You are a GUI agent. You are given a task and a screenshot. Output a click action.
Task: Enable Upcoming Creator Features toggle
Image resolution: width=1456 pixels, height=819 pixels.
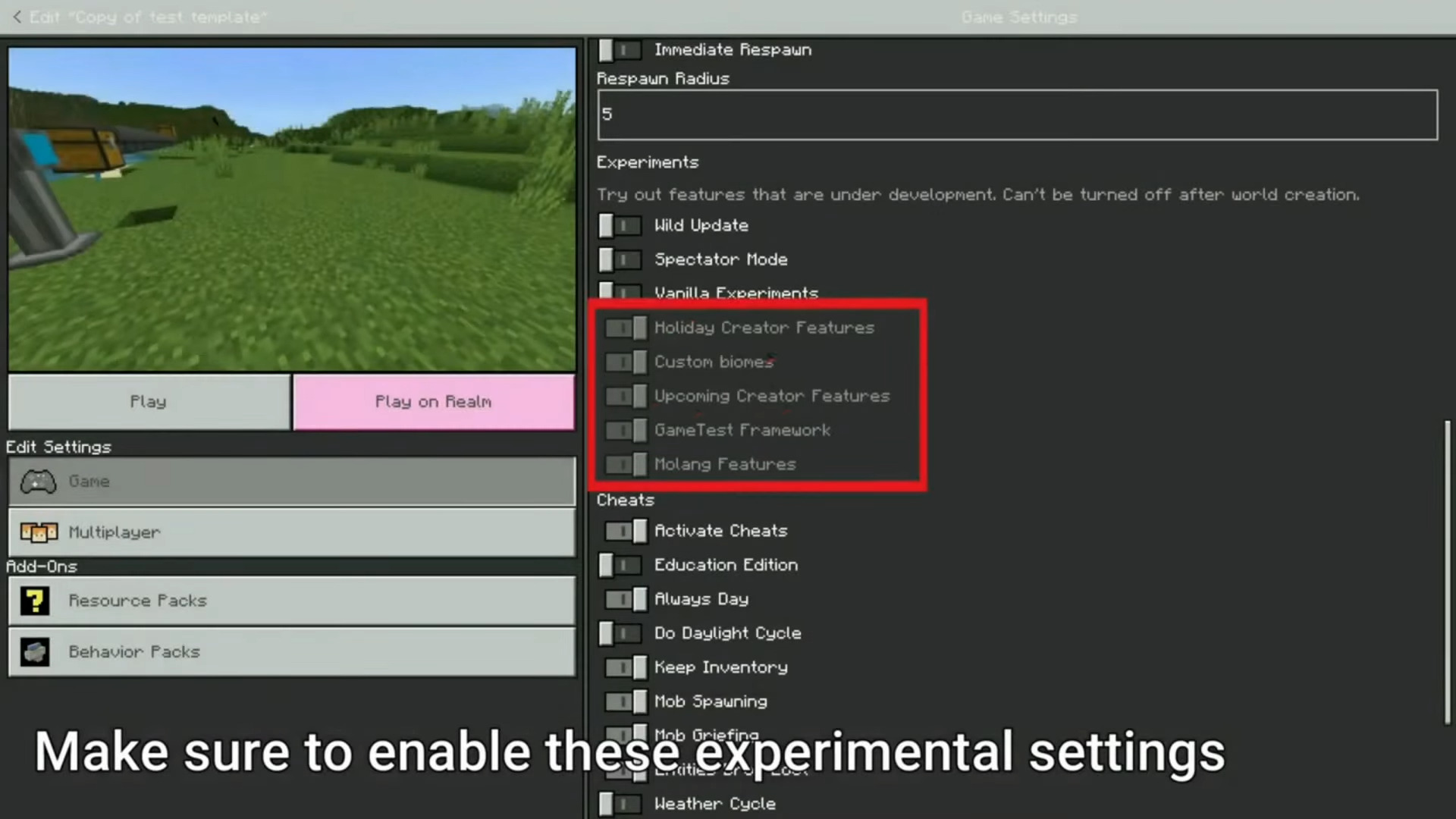tap(626, 396)
